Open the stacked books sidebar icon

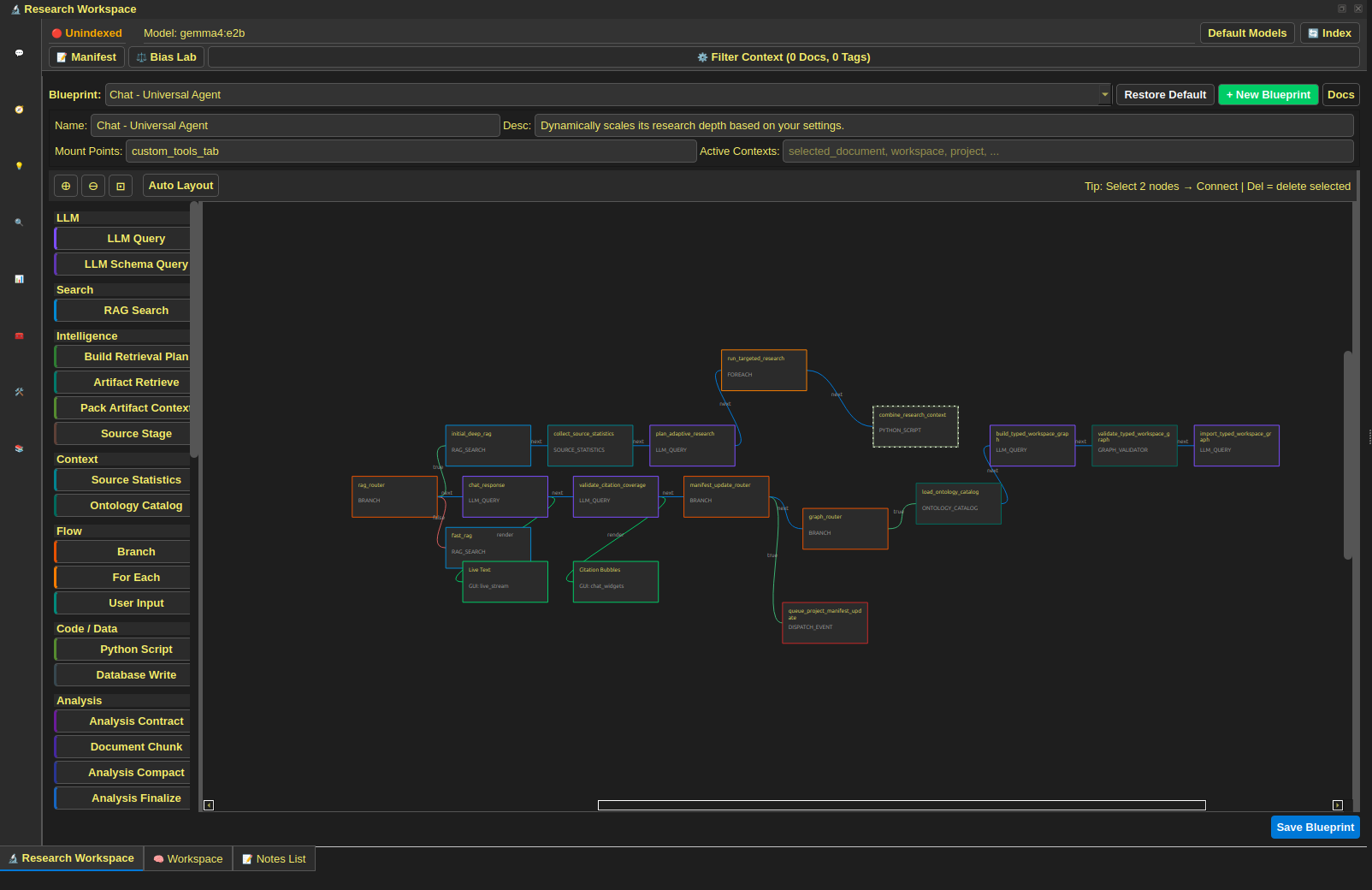19,448
